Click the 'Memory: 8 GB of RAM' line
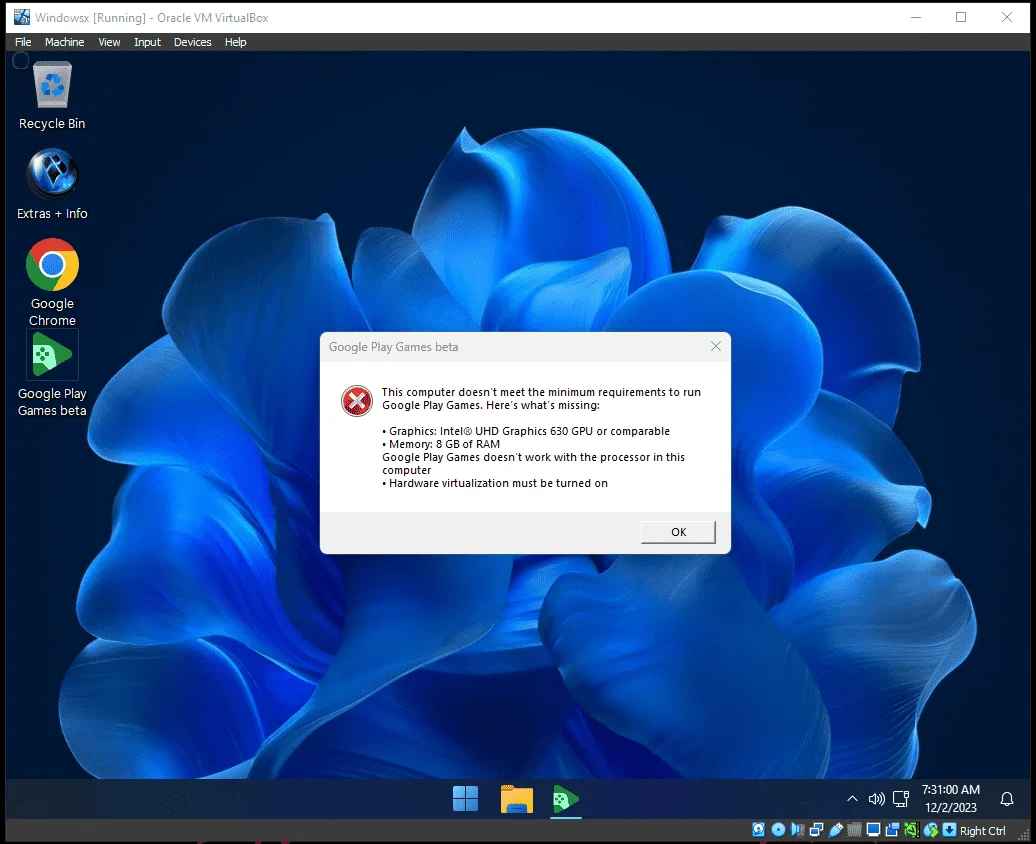 point(441,444)
